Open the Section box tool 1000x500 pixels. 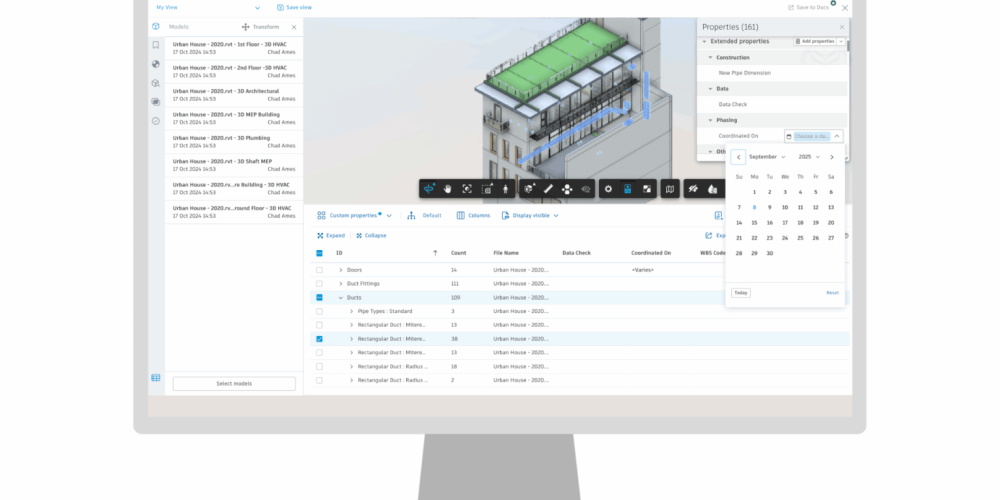(x=529, y=189)
